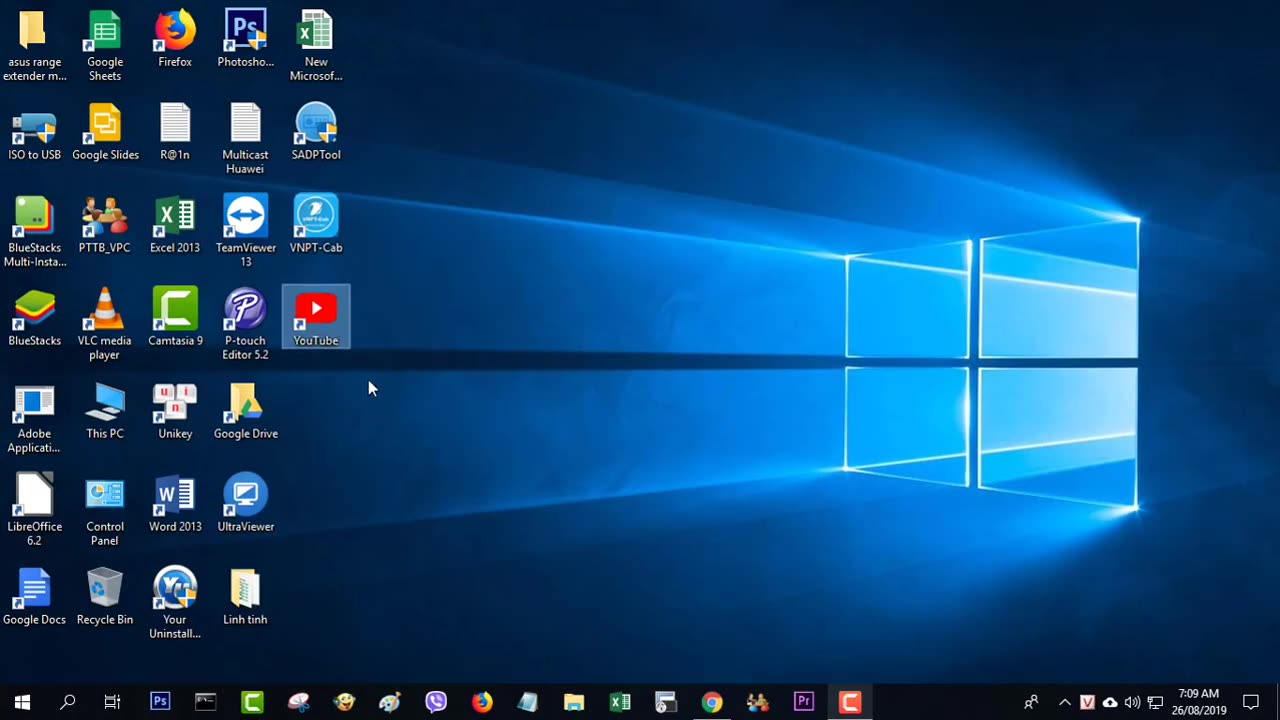Select the UltraViewer desktop shortcut
Screen dimensions: 1280x720
click(x=245, y=505)
